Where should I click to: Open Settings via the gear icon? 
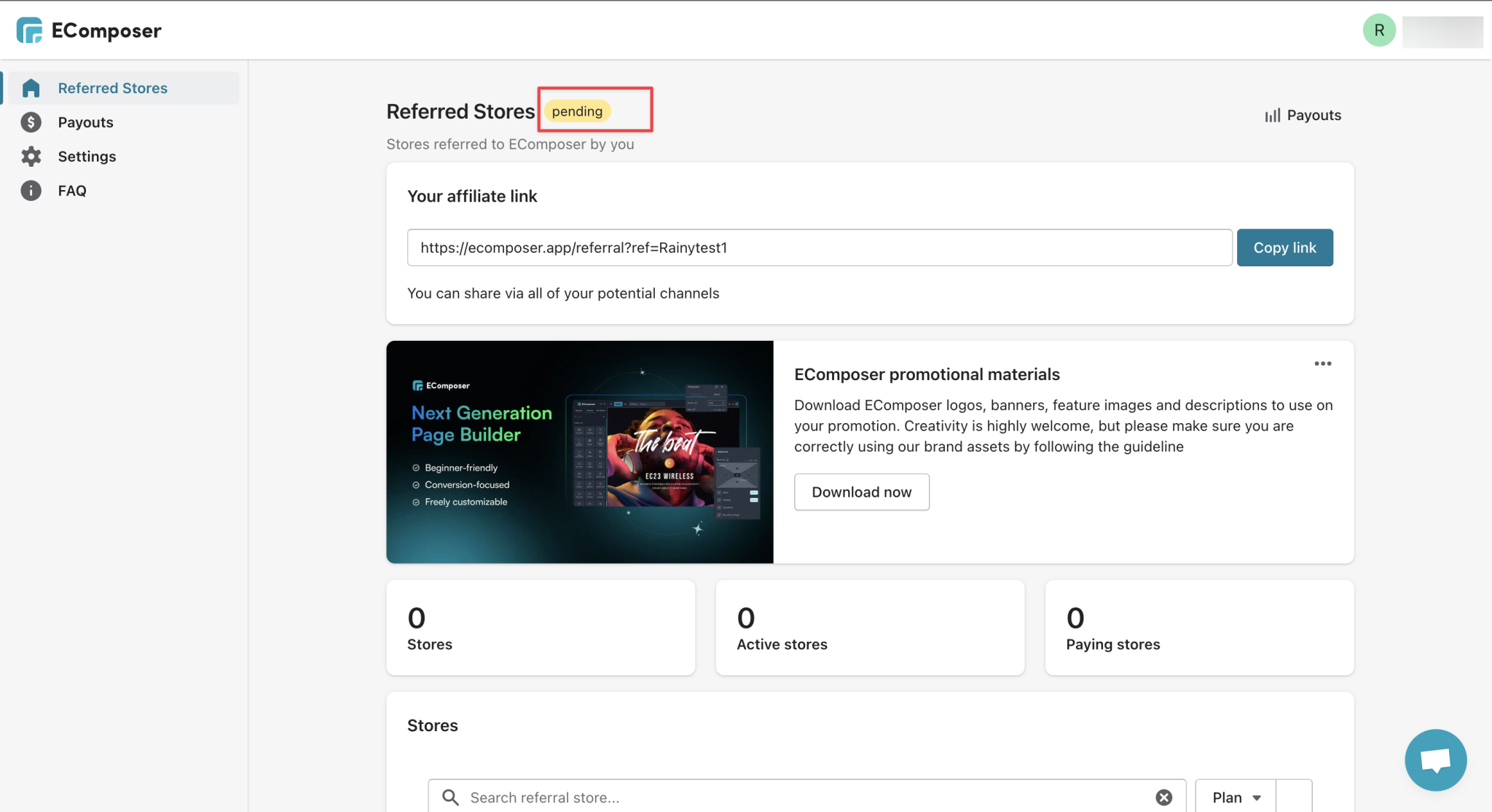(31, 156)
